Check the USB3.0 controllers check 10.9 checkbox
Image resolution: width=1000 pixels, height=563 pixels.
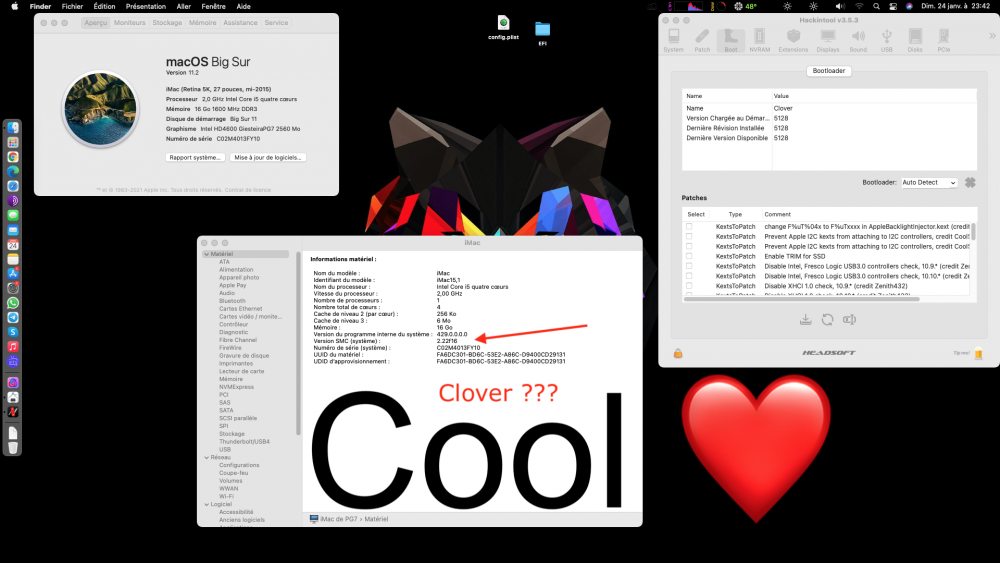click(x=689, y=266)
